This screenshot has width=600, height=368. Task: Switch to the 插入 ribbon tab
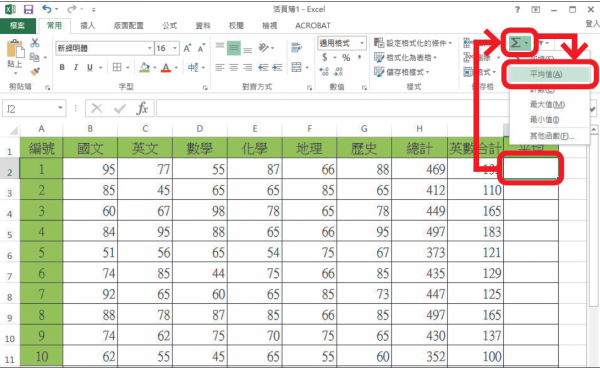88,26
